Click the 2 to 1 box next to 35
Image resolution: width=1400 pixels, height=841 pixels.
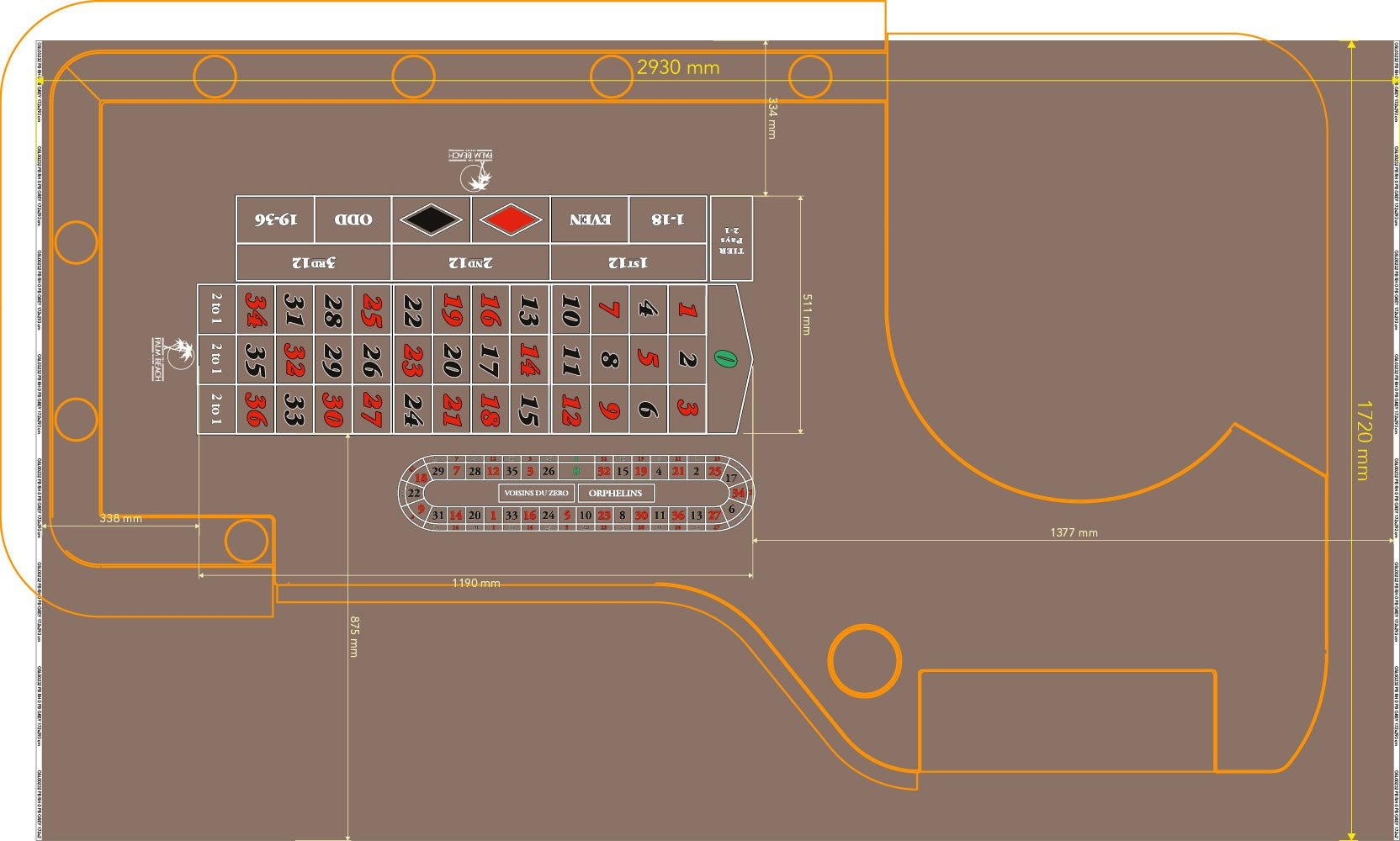coord(216,359)
